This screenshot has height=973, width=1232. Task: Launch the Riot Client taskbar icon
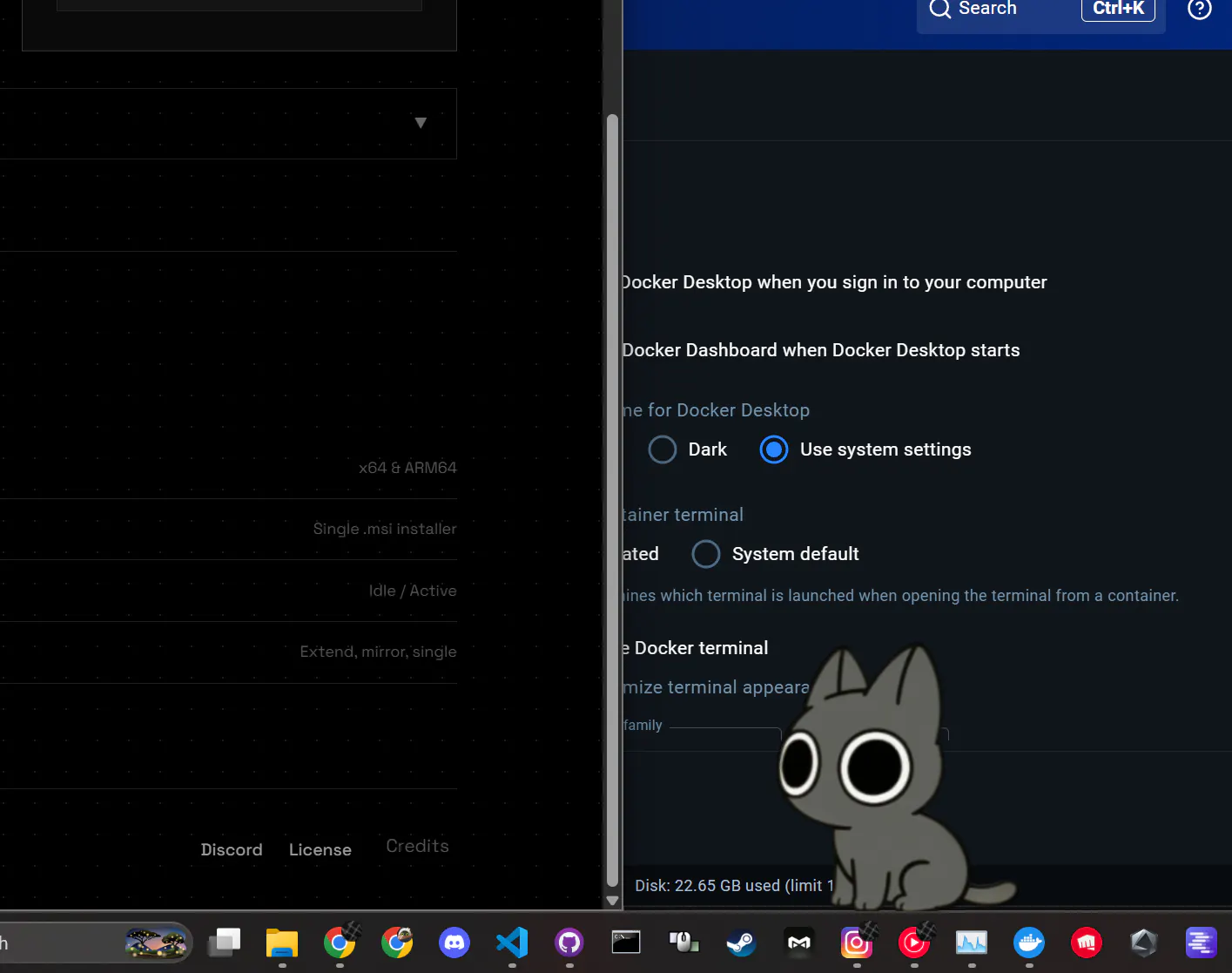[x=1087, y=943]
